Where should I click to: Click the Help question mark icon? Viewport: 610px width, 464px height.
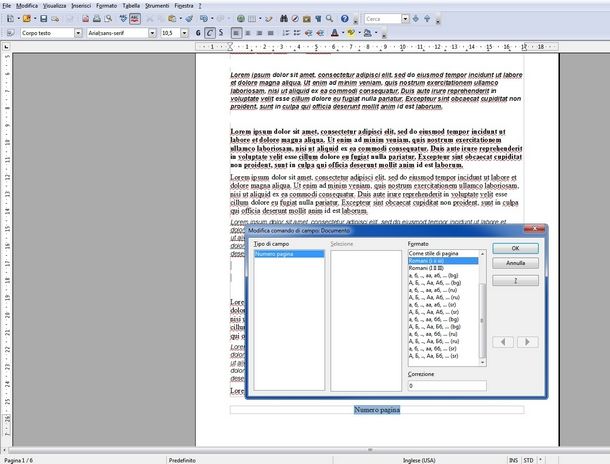(x=345, y=18)
